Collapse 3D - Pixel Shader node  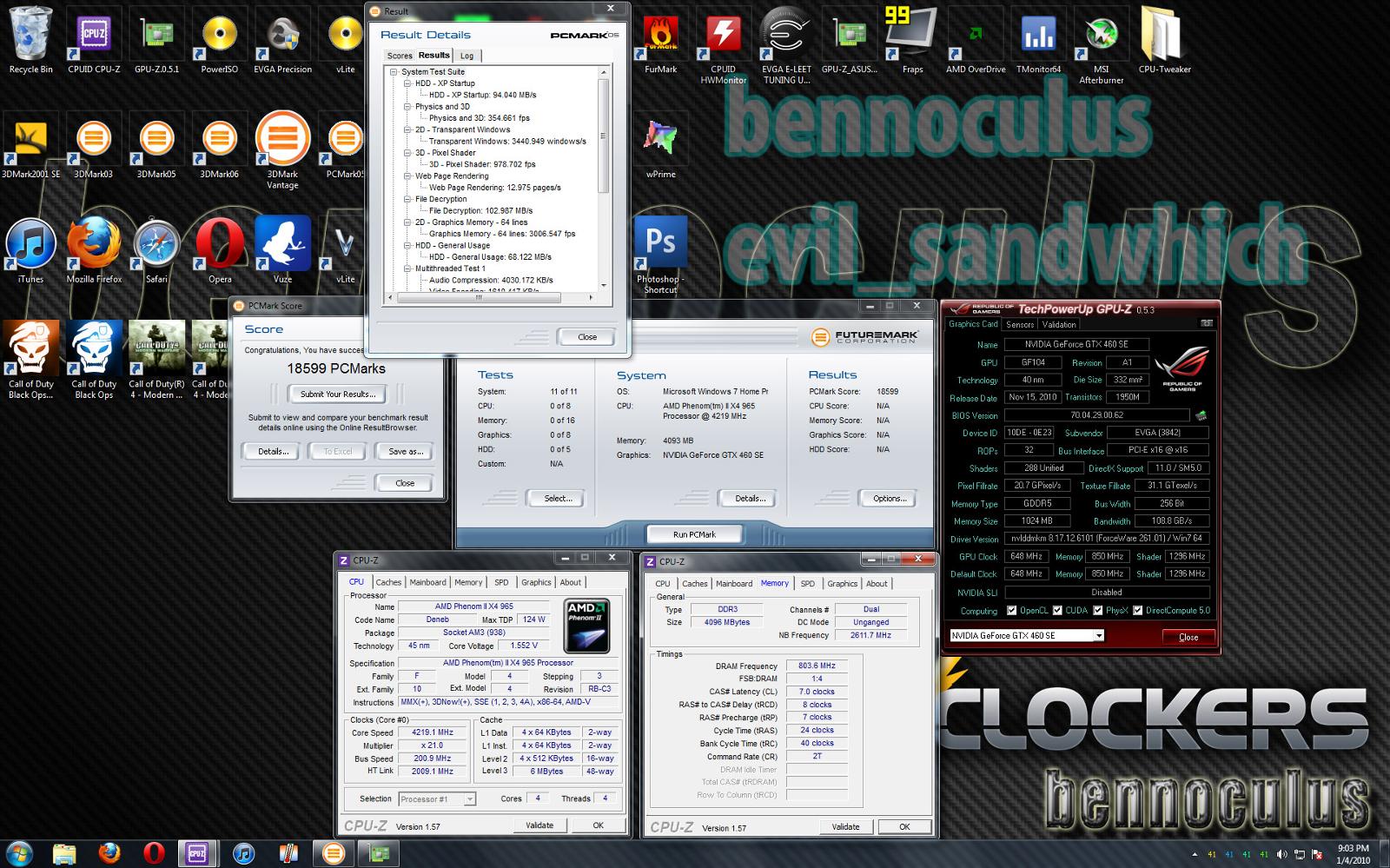coord(407,153)
